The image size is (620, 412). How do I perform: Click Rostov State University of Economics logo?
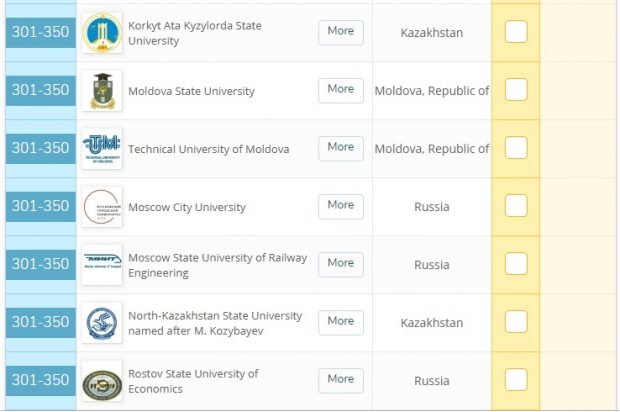102,381
